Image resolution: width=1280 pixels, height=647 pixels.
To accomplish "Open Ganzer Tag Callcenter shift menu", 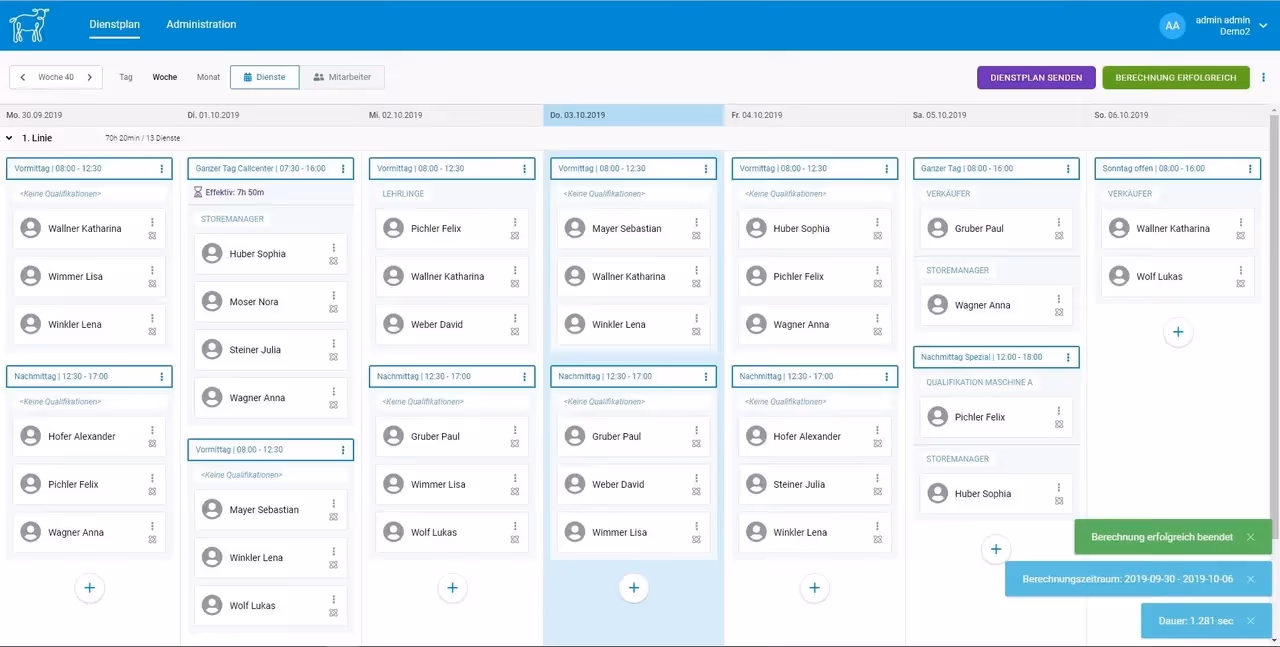I will tap(343, 169).
